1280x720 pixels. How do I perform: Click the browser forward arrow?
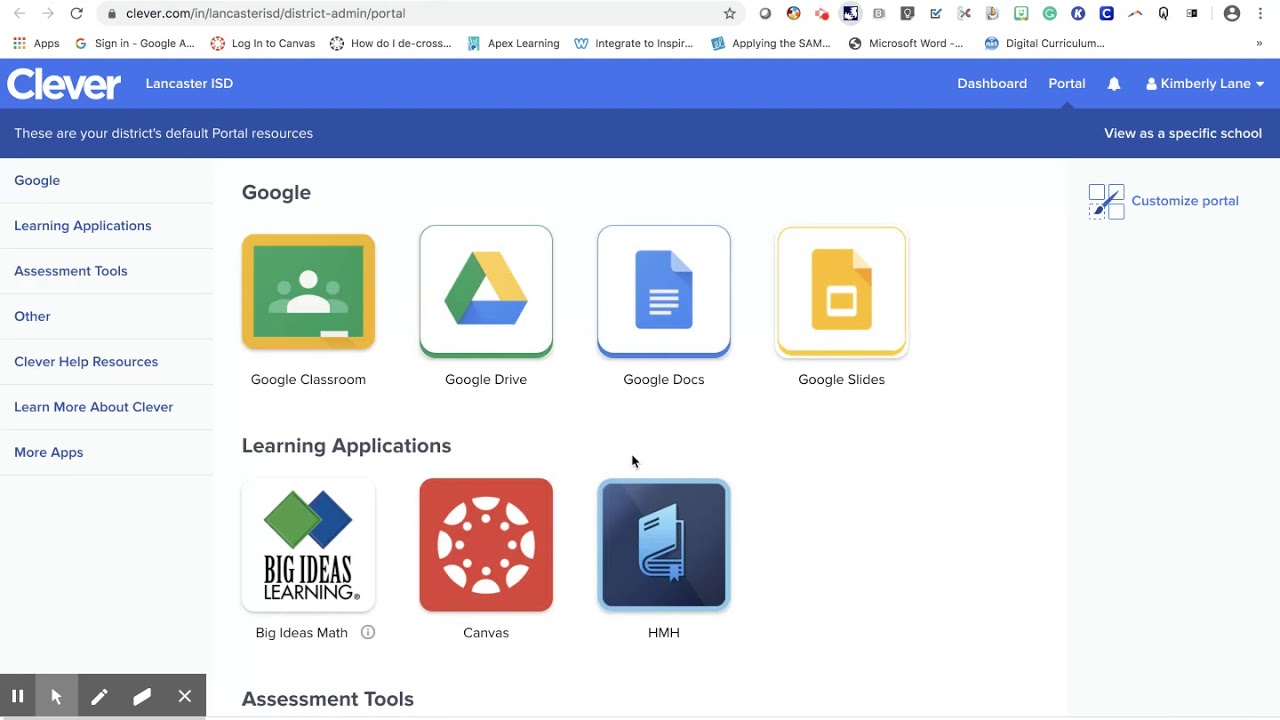(x=47, y=13)
